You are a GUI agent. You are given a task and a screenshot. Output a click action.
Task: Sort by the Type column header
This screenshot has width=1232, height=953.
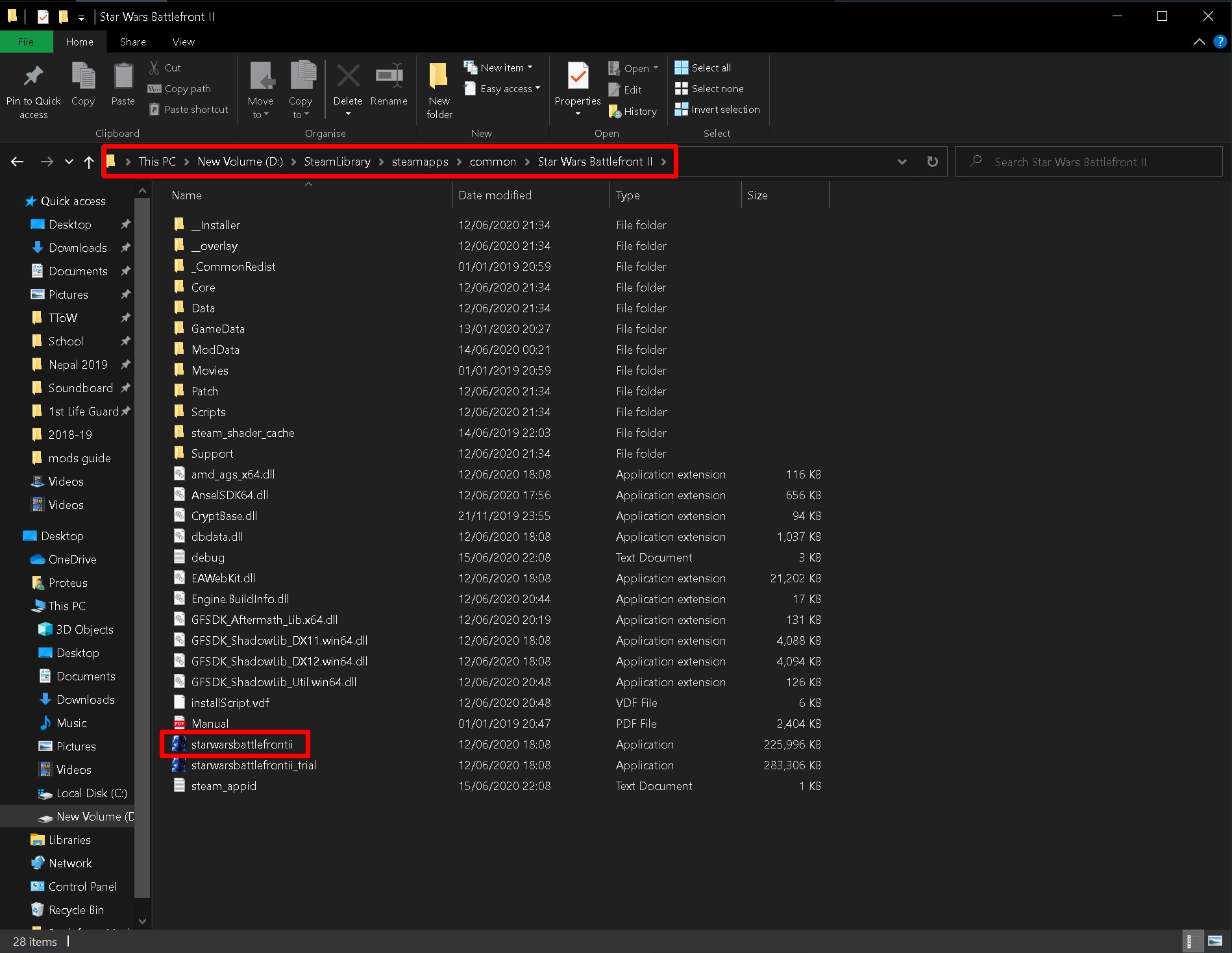(675, 195)
